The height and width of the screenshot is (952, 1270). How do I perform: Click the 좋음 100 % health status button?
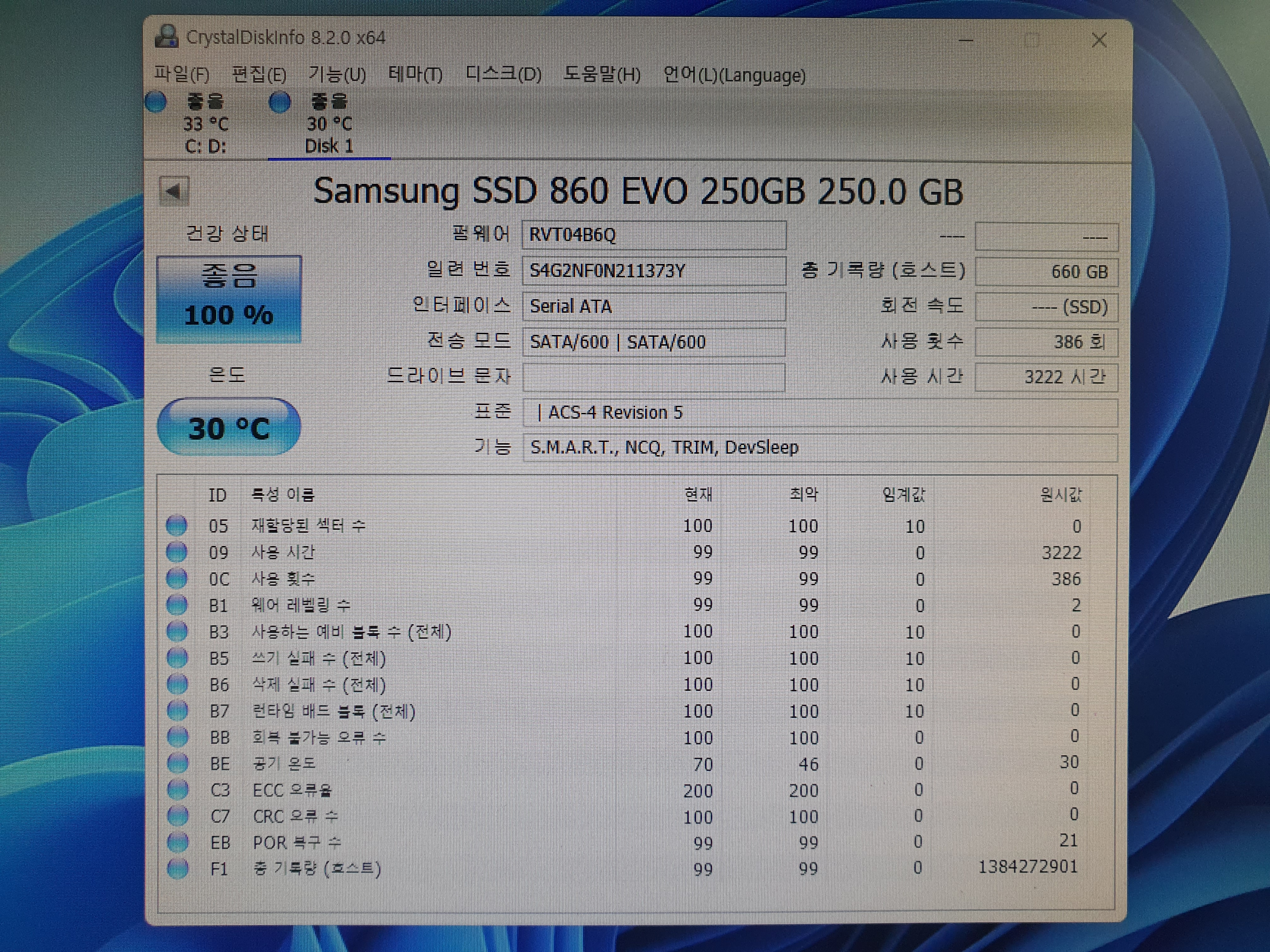pyautogui.click(x=228, y=299)
